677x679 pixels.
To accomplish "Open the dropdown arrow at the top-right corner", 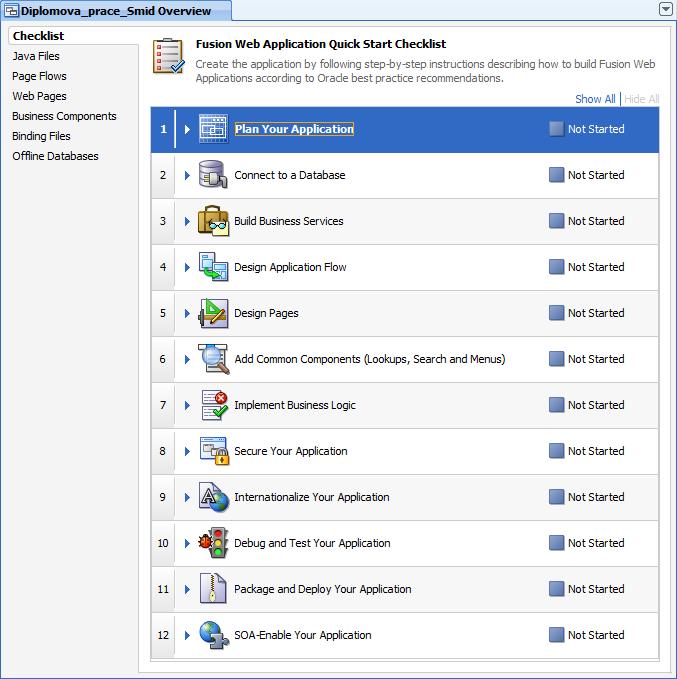I will pos(666,9).
